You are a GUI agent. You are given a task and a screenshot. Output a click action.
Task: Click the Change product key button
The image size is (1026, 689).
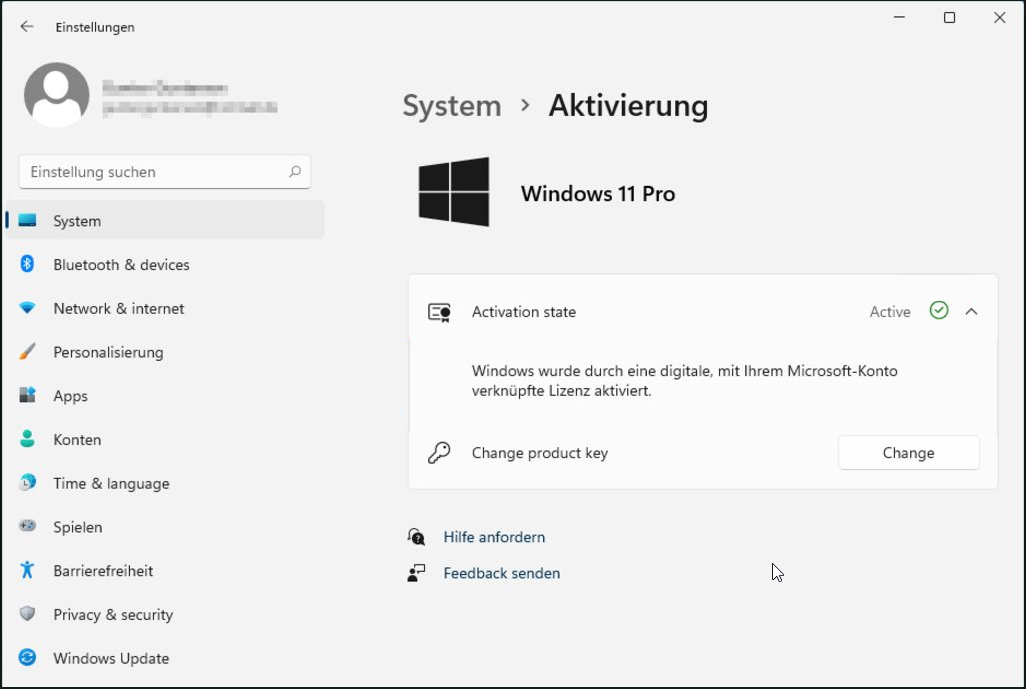pos(909,453)
